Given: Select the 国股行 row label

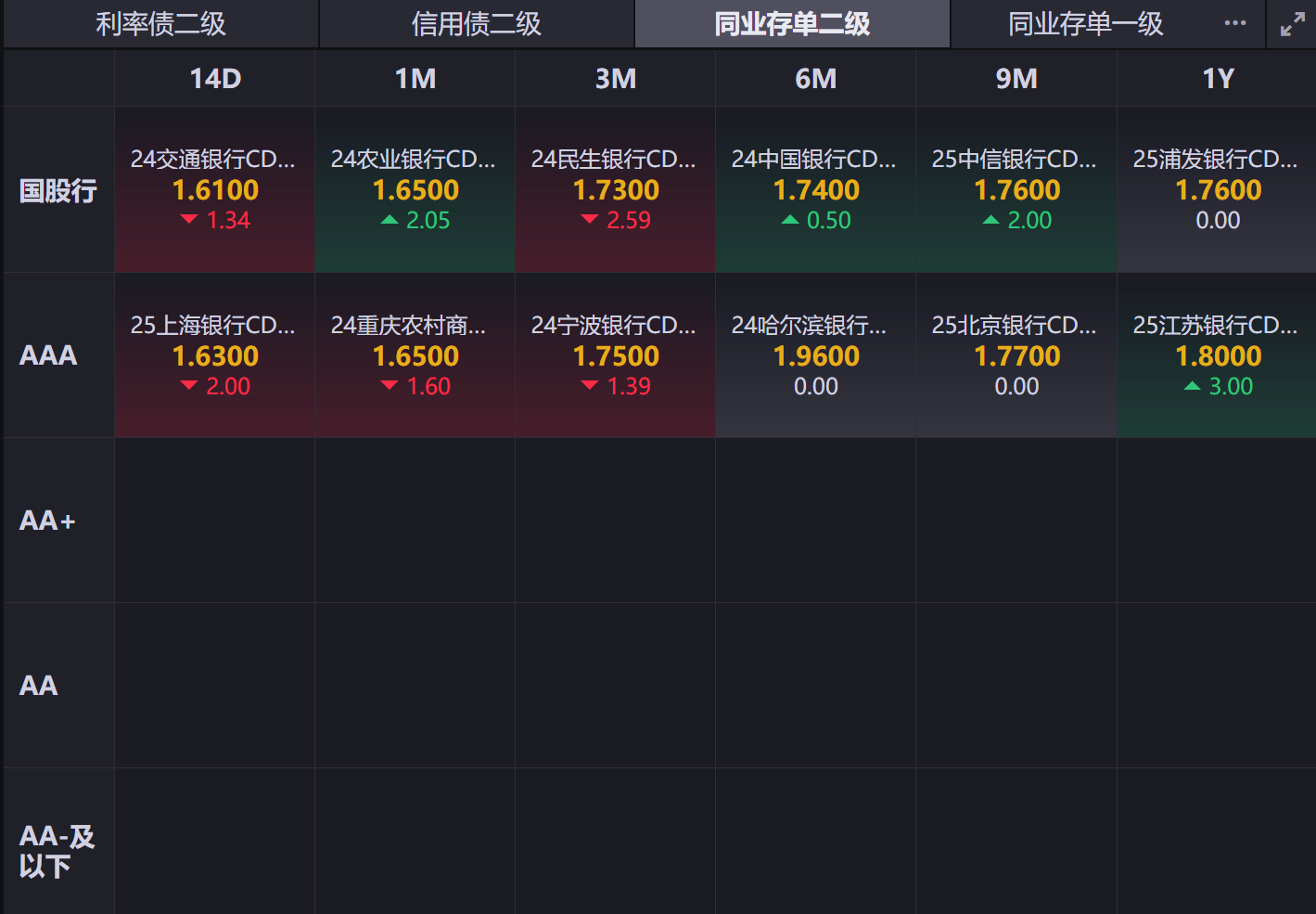Looking at the screenshot, I should click(x=58, y=191).
